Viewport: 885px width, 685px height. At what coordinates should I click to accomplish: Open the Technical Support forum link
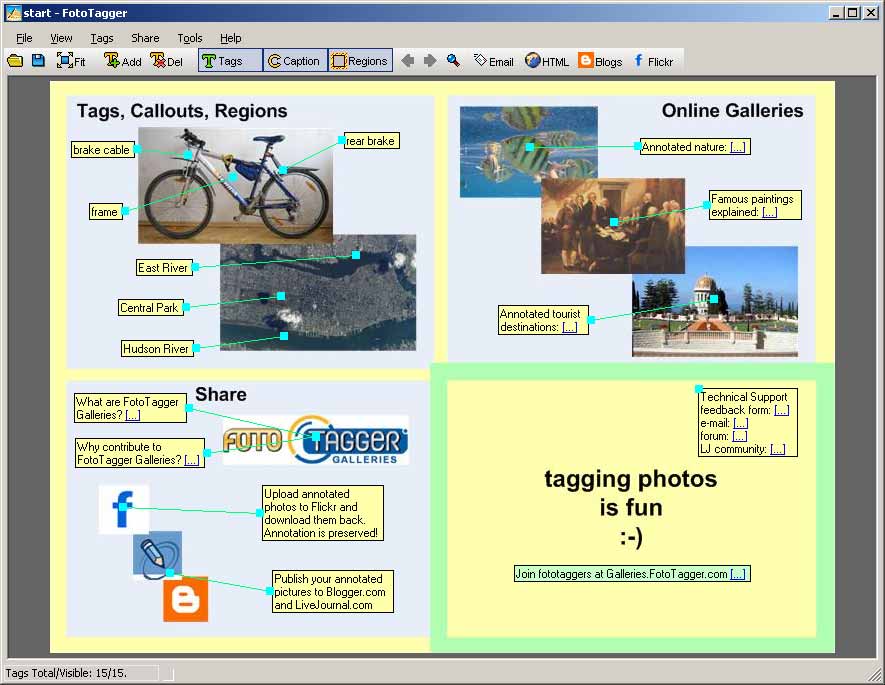coord(739,436)
